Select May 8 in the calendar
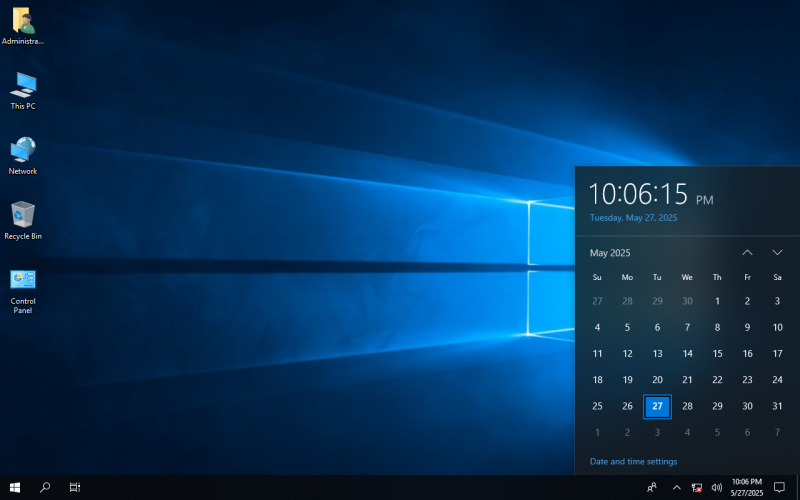 coord(717,328)
